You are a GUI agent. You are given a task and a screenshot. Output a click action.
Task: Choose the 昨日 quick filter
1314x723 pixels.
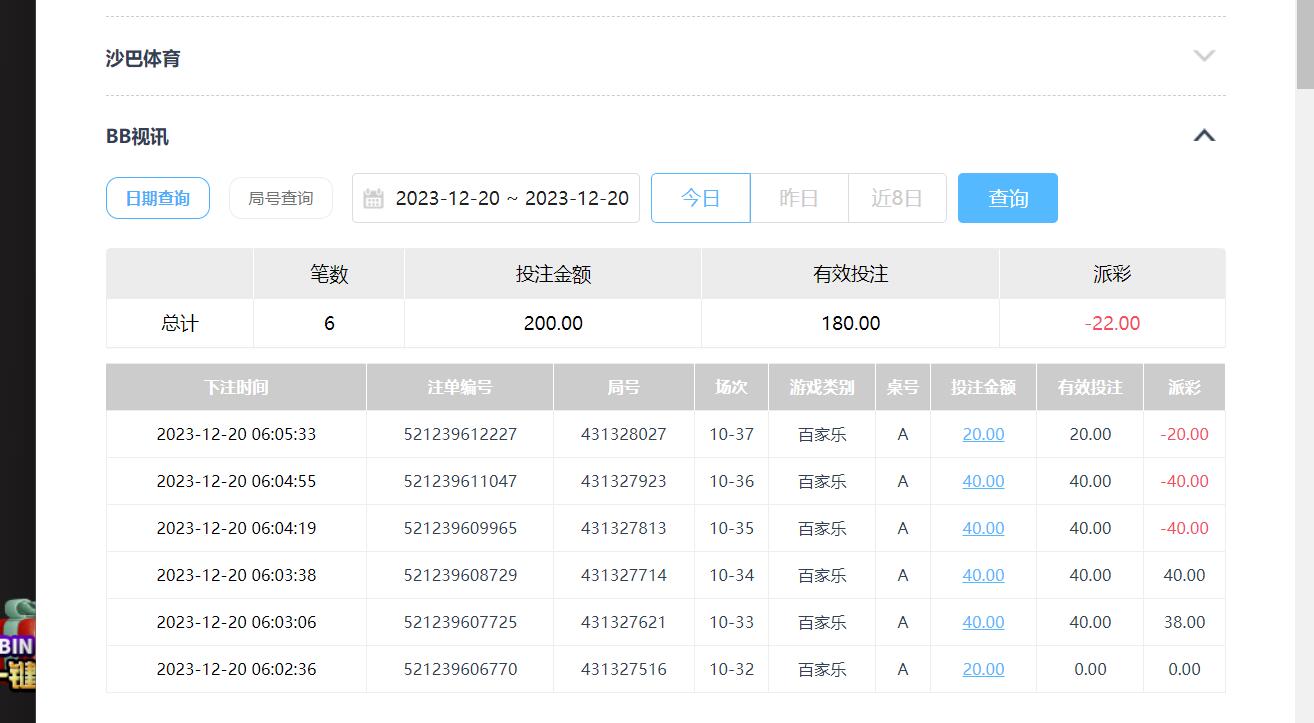[799, 198]
